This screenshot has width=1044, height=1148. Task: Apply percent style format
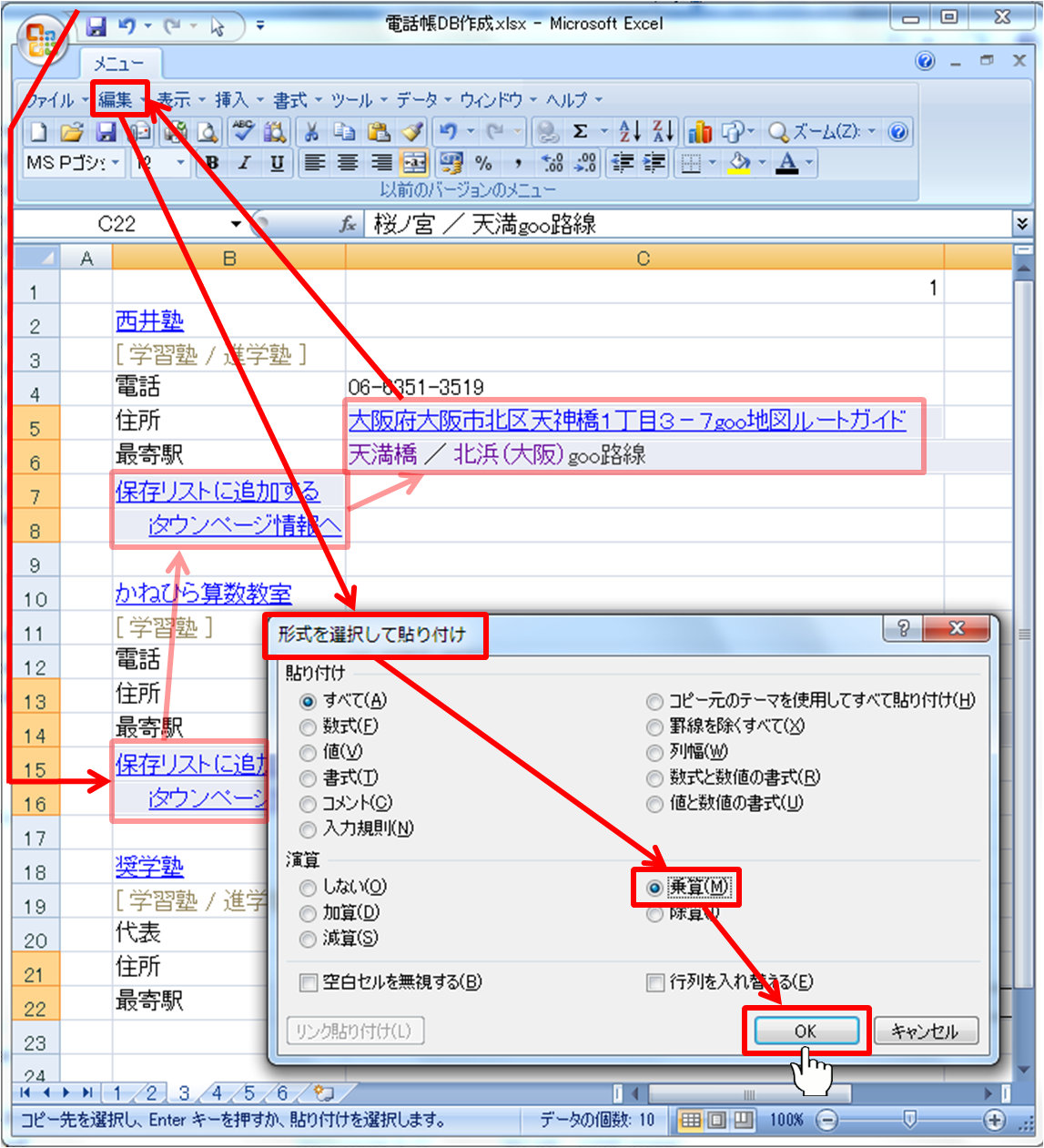(484, 164)
